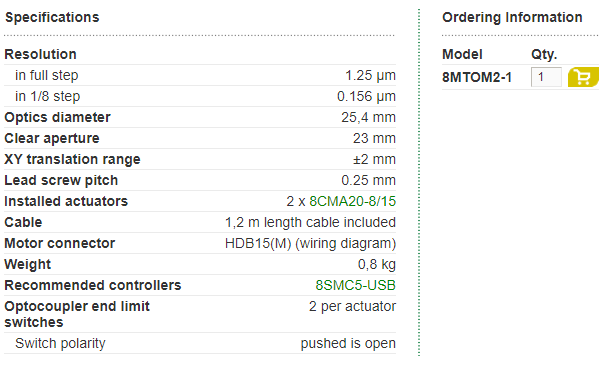The height and width of the screenshot is (380, 615).
Task: Add 8MTOM2-1 to cart via yellow cart icon
Action: [583, 77]
